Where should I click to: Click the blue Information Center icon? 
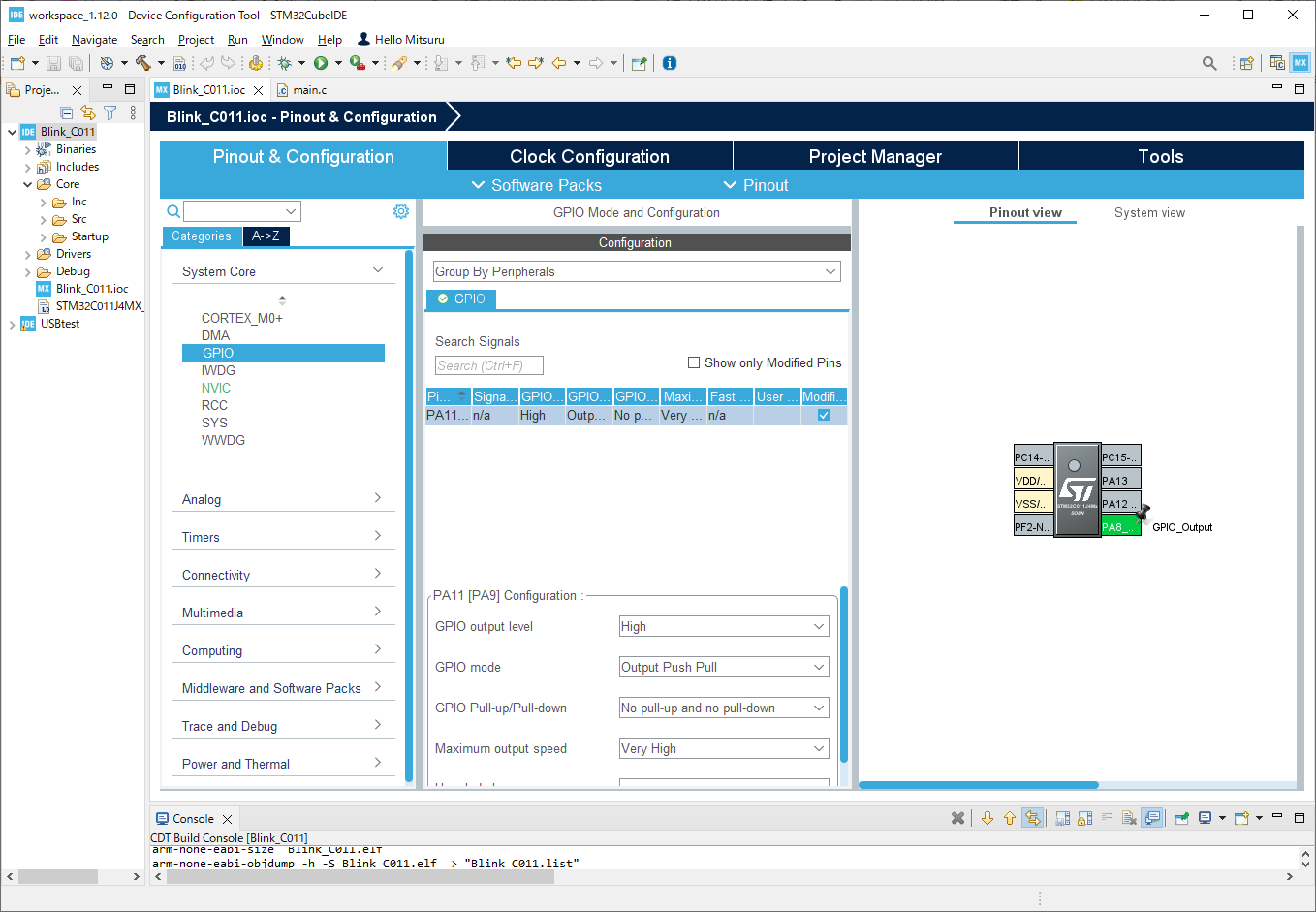point(670,63)
